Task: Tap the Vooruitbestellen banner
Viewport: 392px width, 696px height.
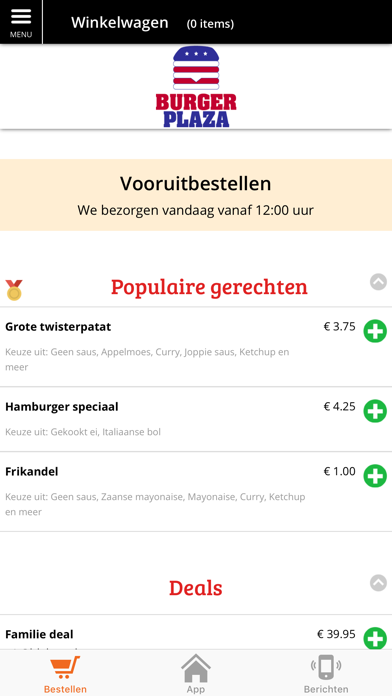Action: coord(196,195)
